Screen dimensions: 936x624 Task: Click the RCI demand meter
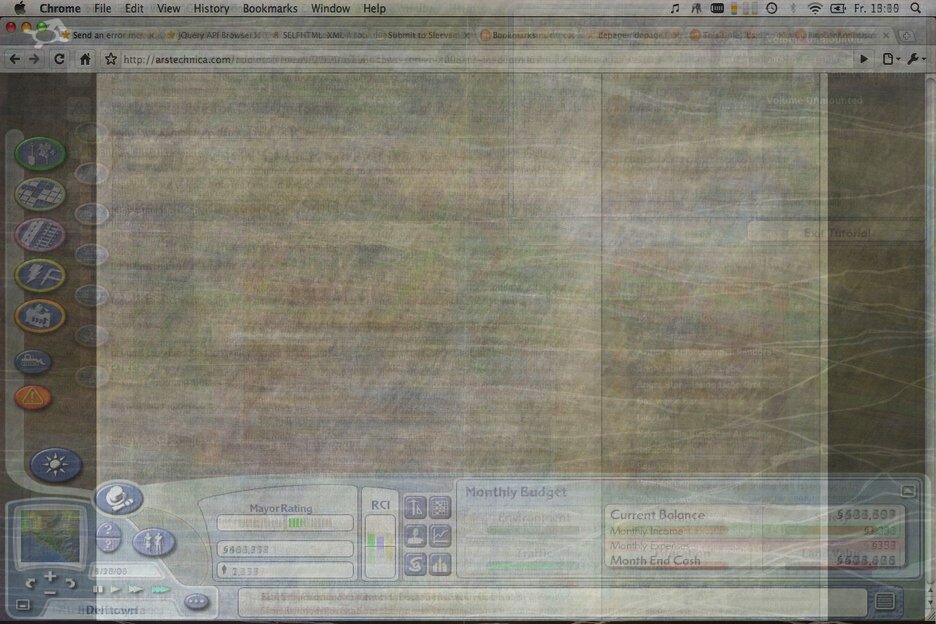pyautogui.click(x=380, y=547)
